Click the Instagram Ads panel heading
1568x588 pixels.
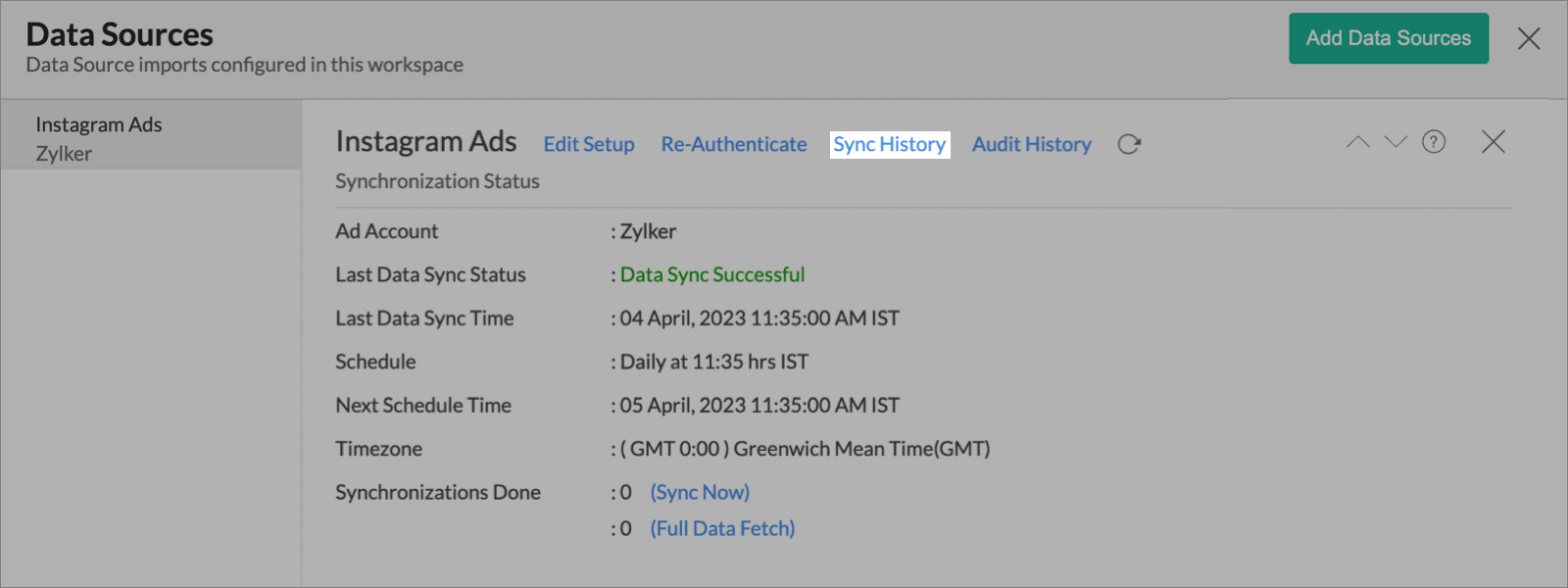(x=425, y=142)
